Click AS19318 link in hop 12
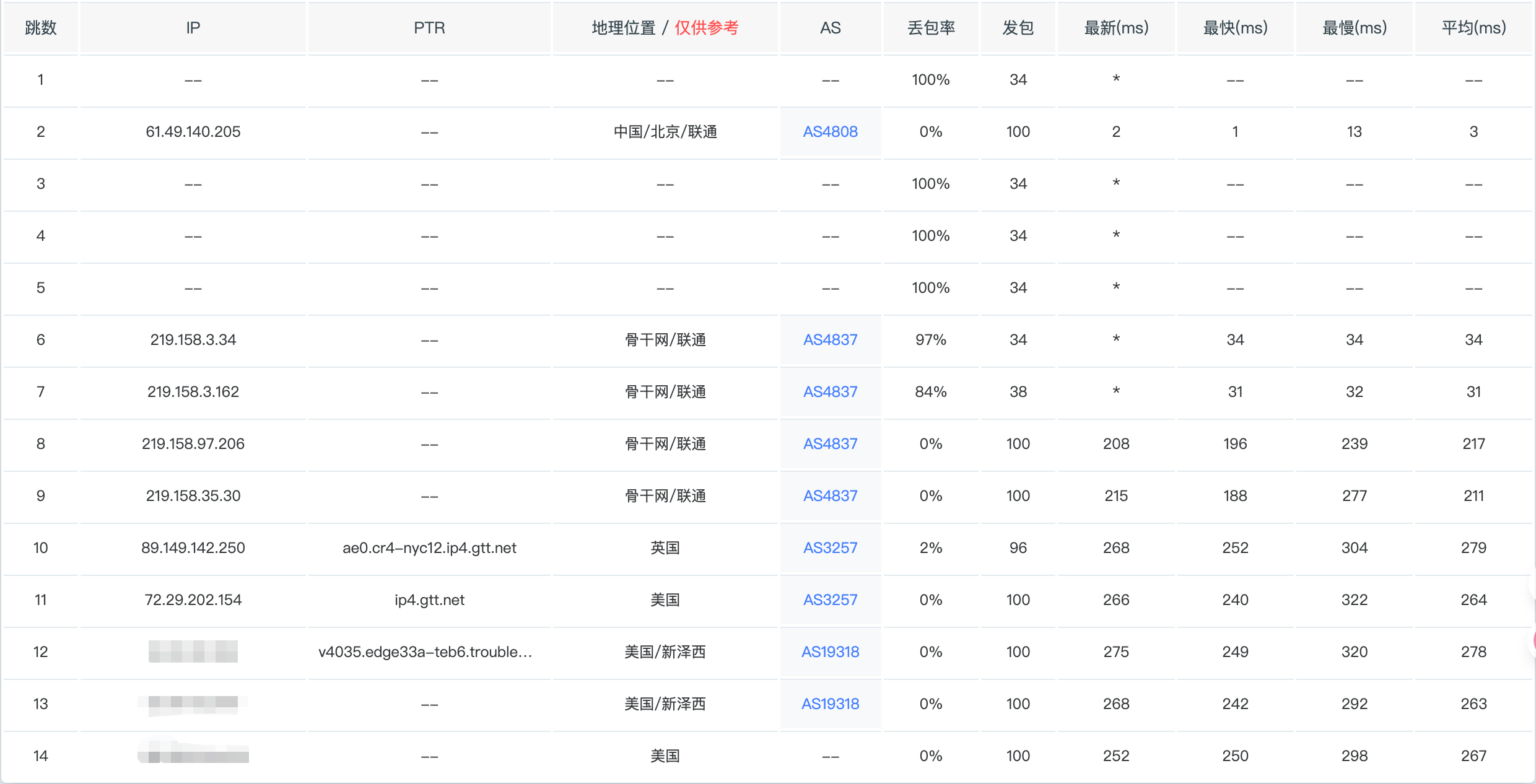The width and height of the screenshot is (1536, 784). click(x=830, y=652)
